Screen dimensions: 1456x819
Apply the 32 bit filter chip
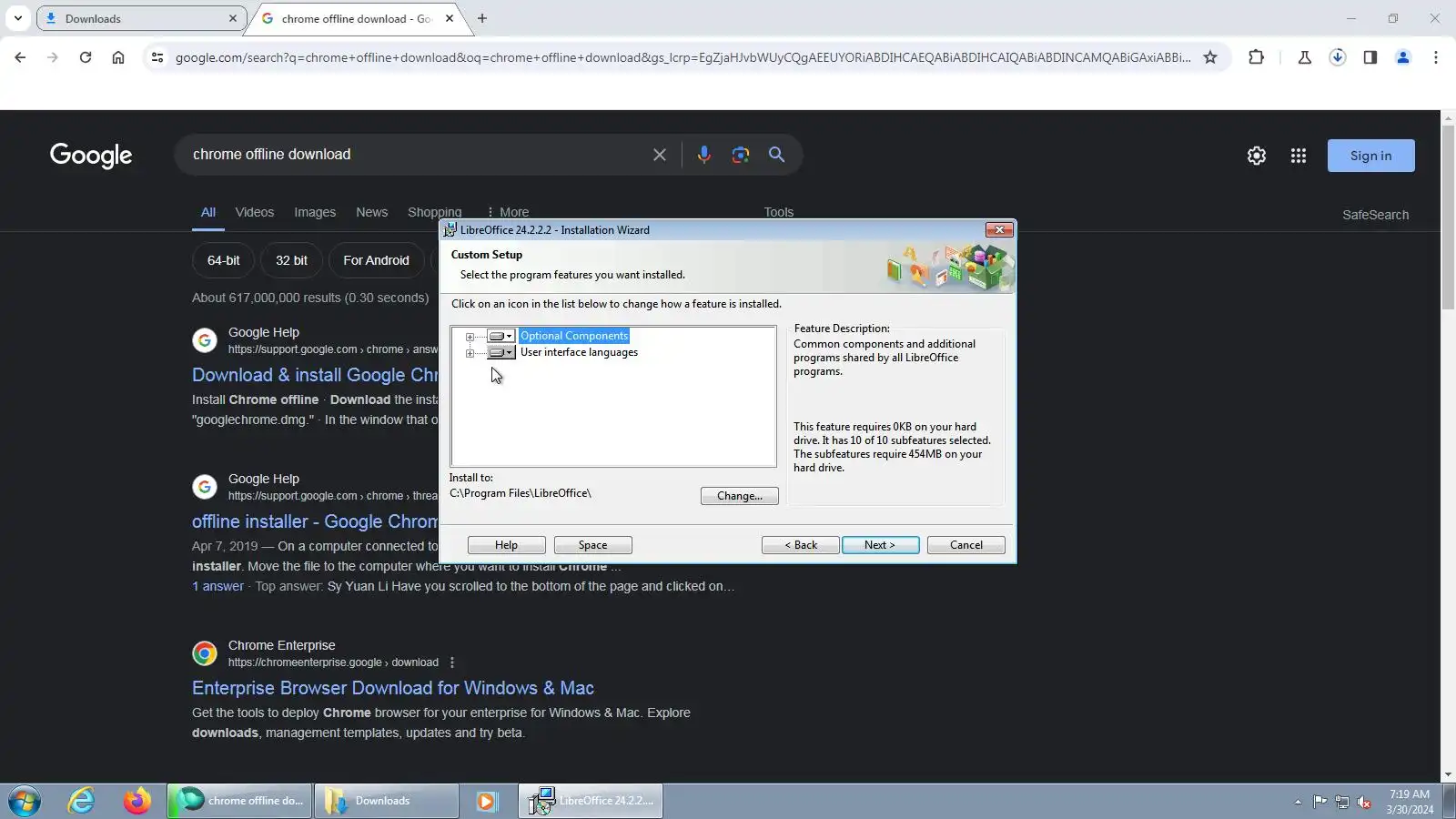(292, 260)
